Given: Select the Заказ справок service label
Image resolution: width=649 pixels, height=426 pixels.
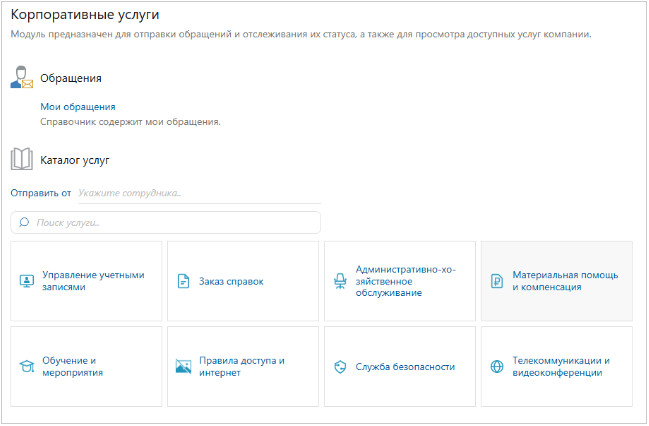Looking at the screenshot, I should coord(231,281).
